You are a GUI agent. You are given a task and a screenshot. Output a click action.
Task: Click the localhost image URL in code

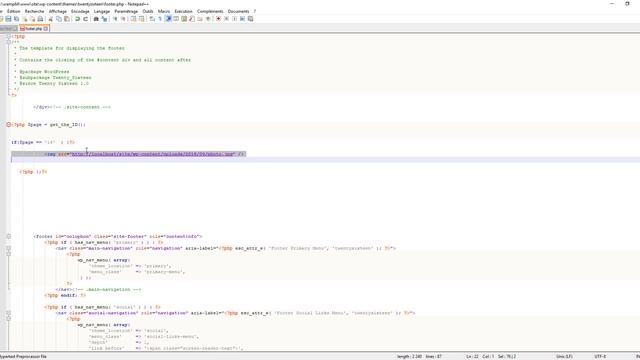click(x=153, y=154)
